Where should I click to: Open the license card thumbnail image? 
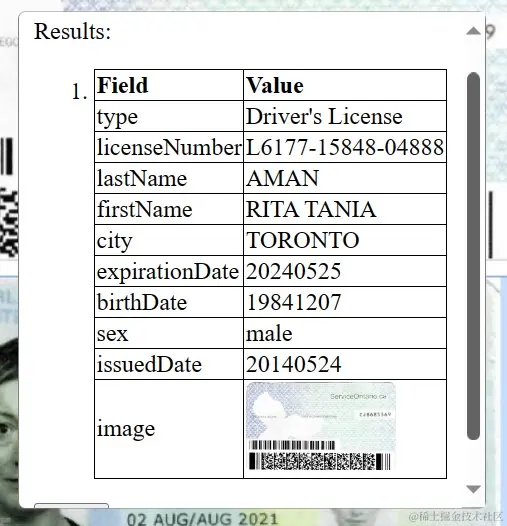pos(321,426)
